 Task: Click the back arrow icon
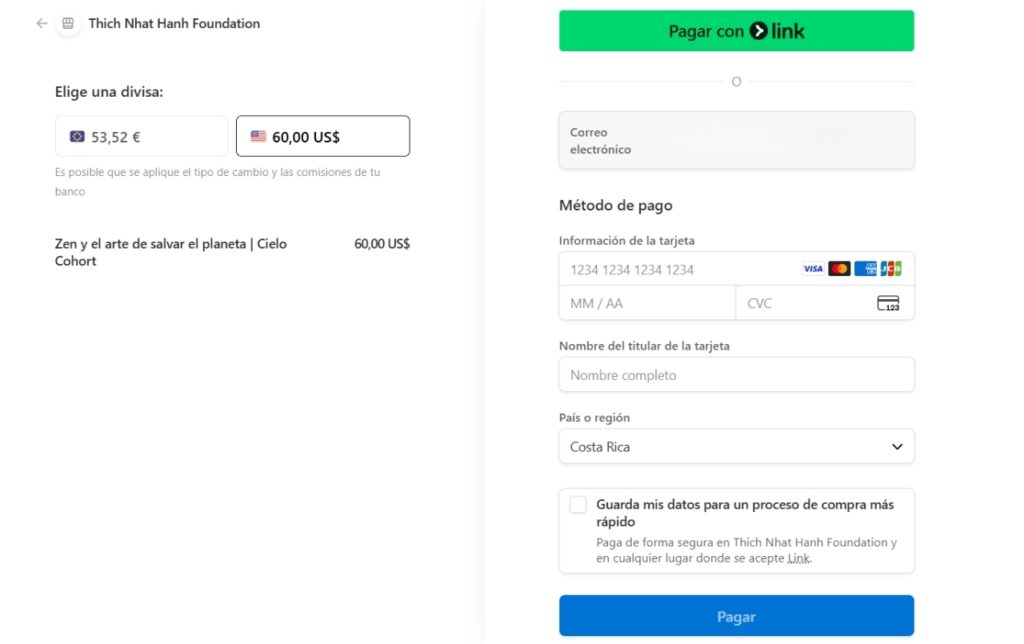(x=42, y=24)
